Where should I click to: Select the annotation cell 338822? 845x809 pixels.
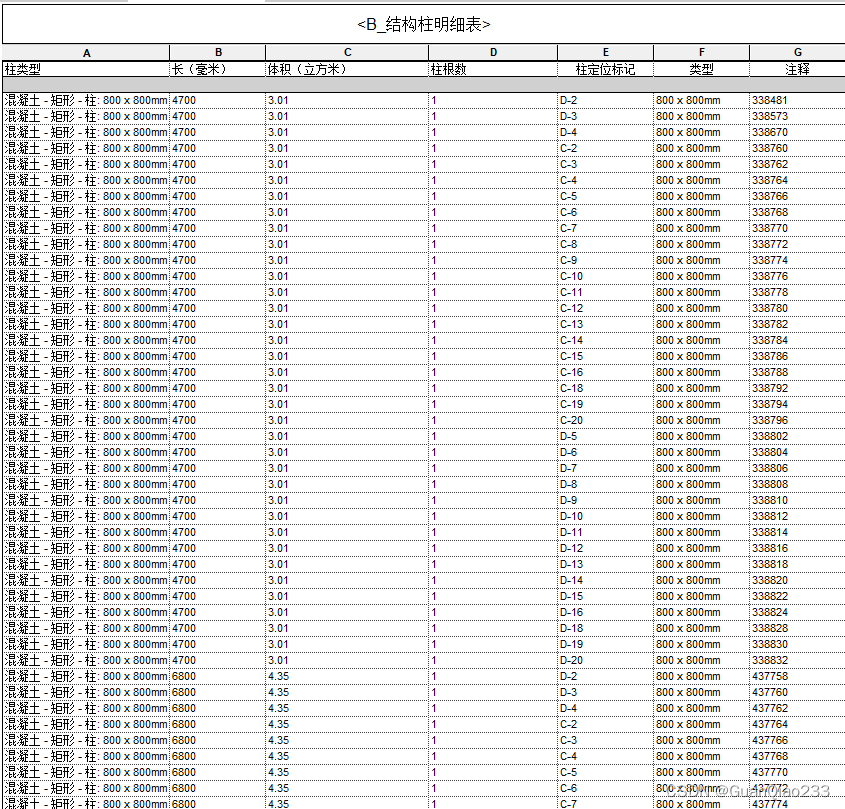[x=798, y=596]
